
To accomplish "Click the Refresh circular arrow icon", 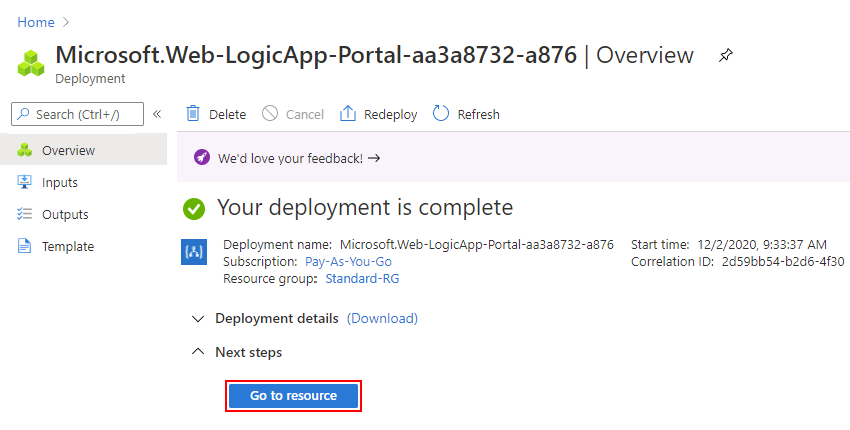I will pyautogui.click(x=441, y=114).
